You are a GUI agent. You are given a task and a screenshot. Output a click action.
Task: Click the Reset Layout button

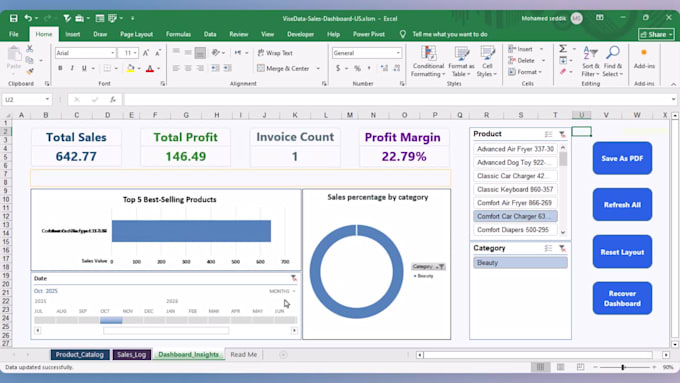(622, 252)
